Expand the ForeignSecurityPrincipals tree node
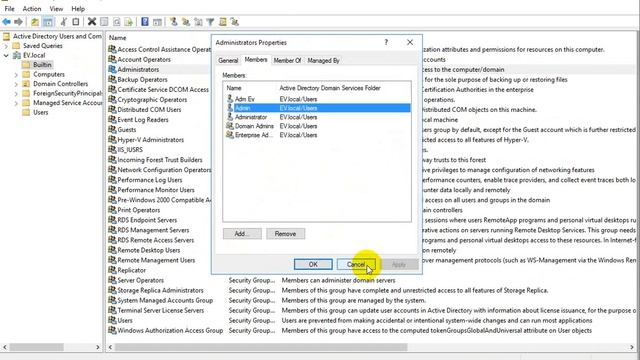Viewport: 640px width, 360px height. (16, 93)
